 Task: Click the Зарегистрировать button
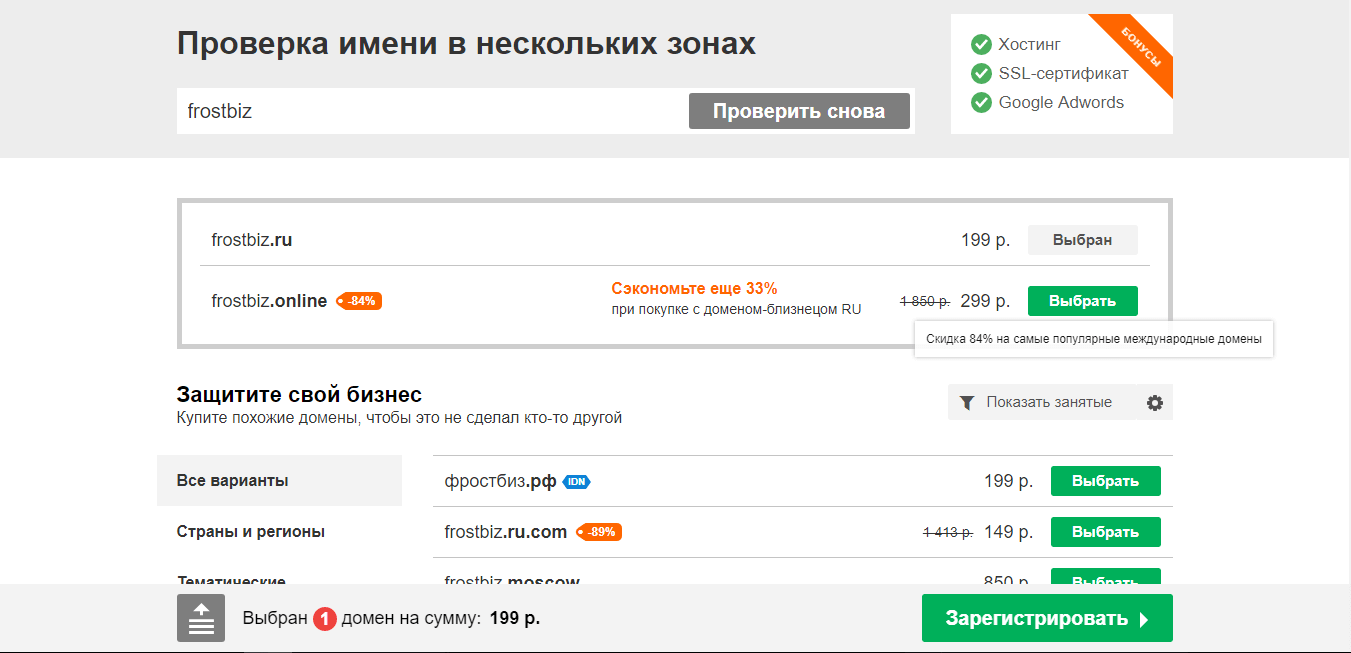pyautogui.click(x=1046, y=618)
